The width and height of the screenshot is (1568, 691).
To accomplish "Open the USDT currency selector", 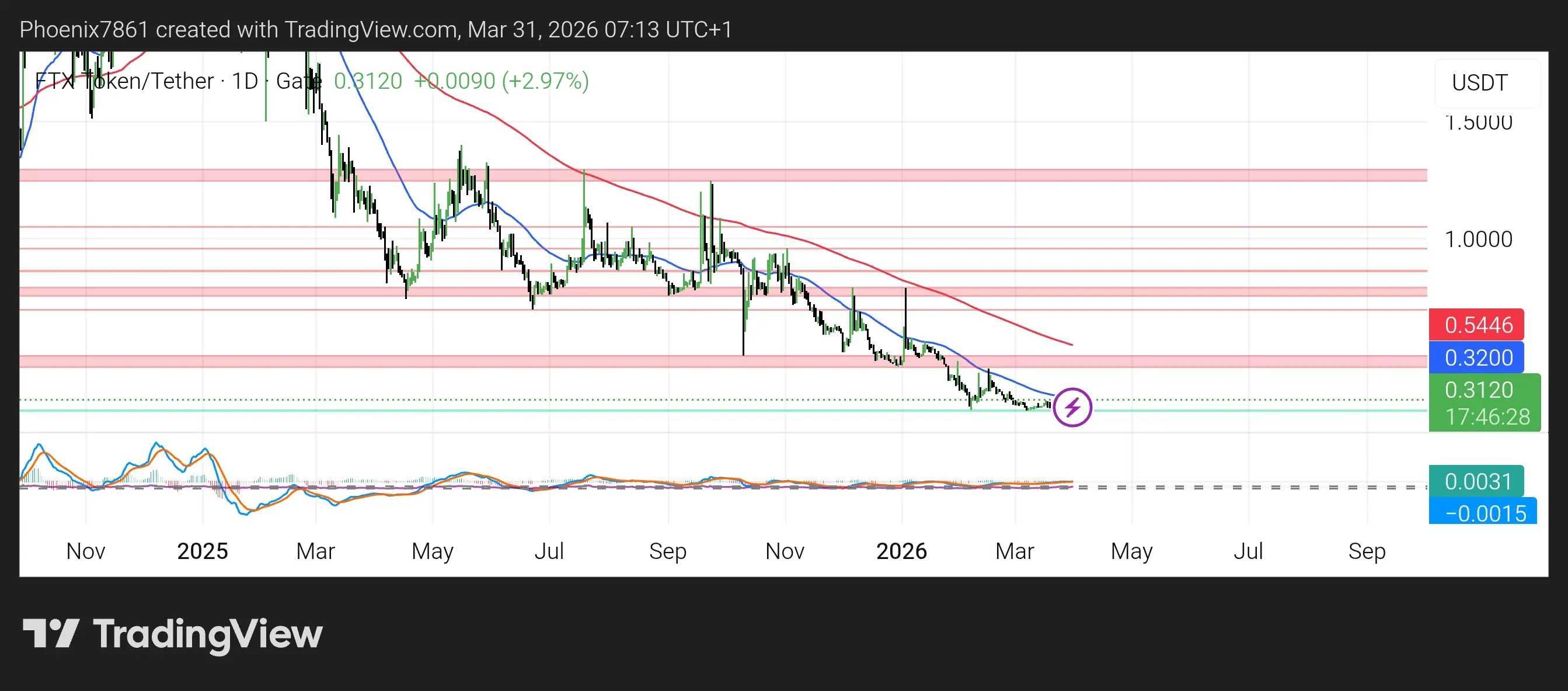I will pyautogui.click(x=1479, y=83).
